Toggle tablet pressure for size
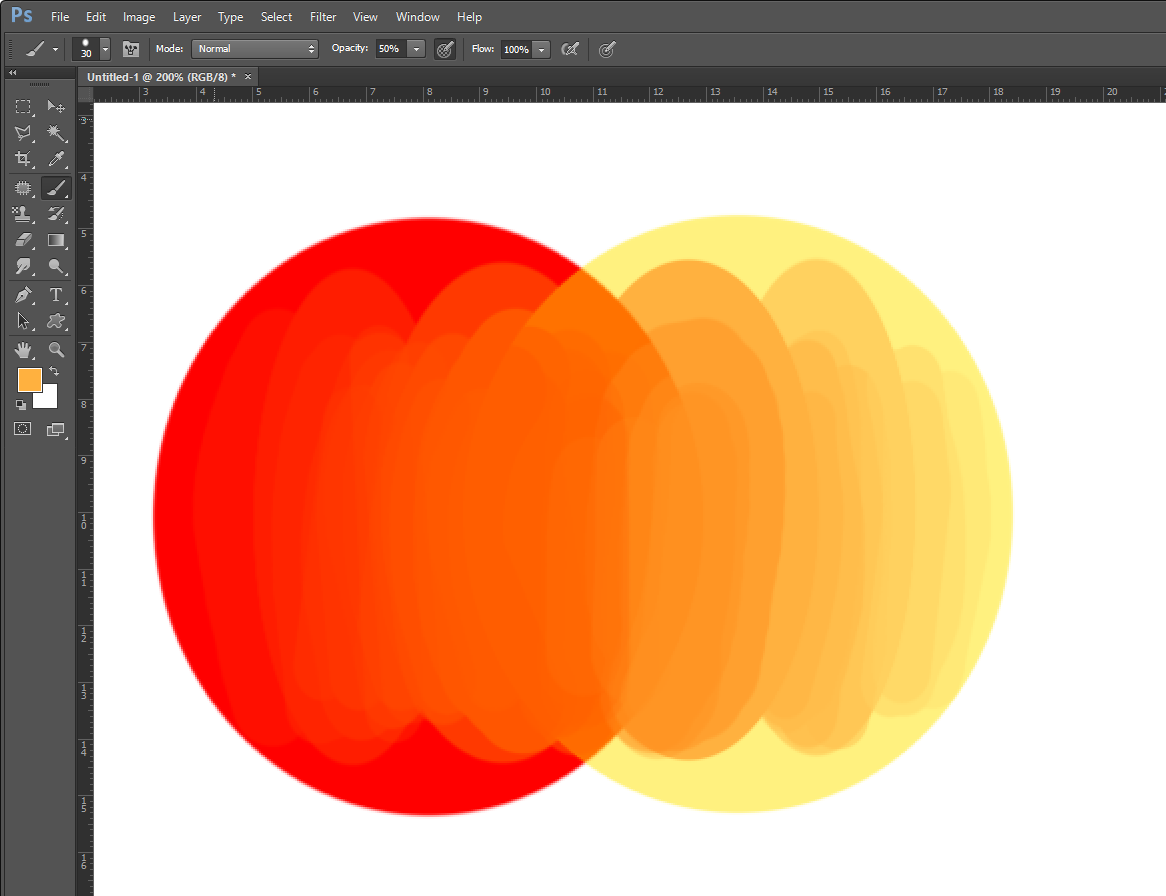Viewport: 1166px width, 896px height. 608,49
